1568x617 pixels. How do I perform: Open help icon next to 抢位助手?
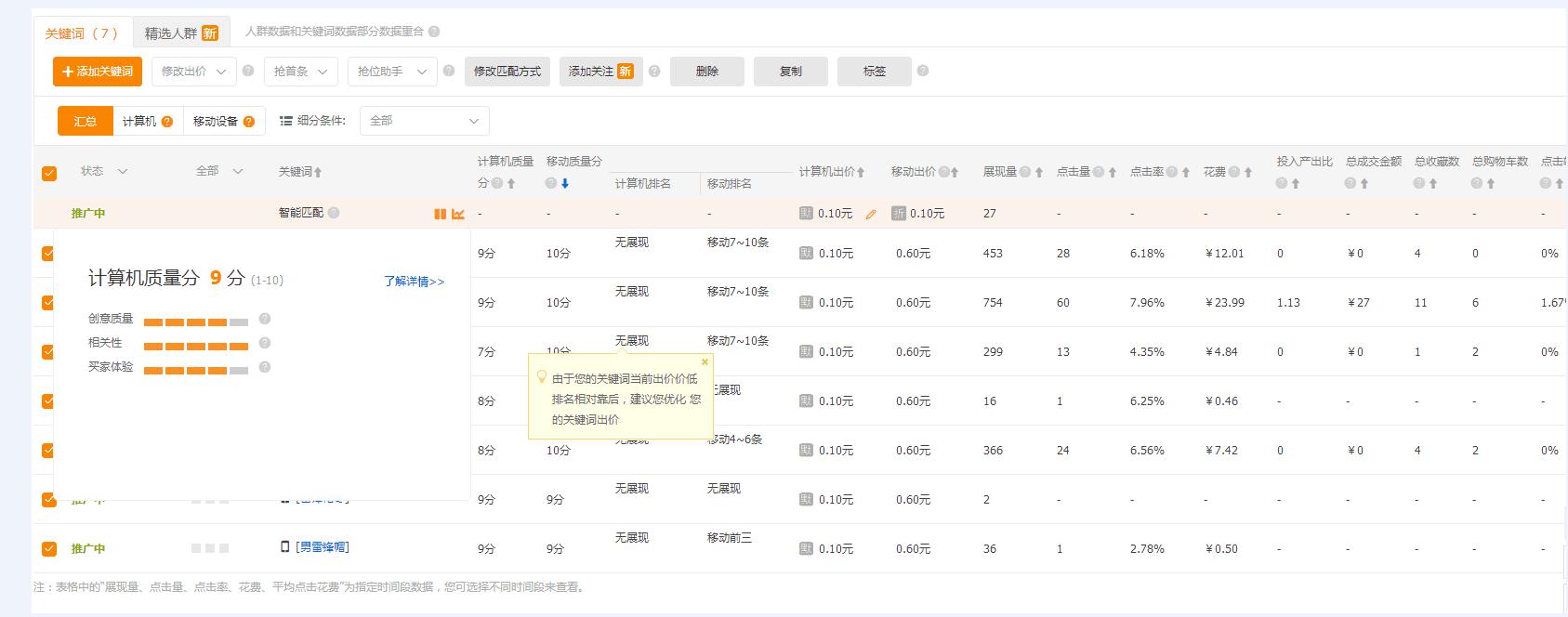point(449,71)
